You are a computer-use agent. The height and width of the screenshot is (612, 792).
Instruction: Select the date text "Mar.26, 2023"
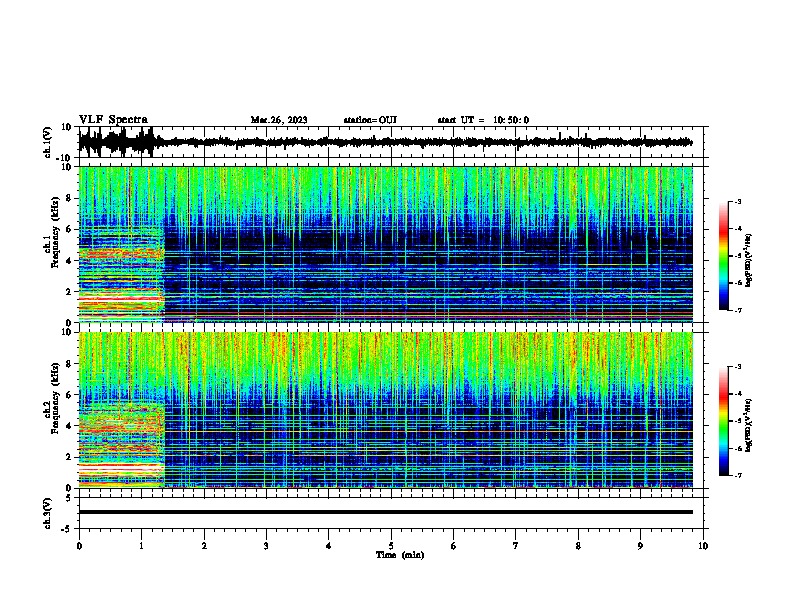pyautogui.click(x=279, y=120)
